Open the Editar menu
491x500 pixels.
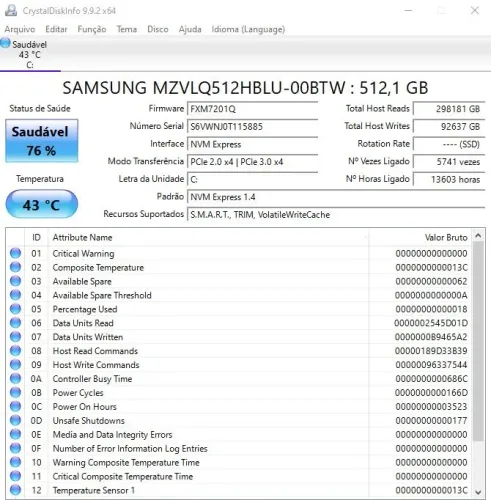(x=56, y=29)
